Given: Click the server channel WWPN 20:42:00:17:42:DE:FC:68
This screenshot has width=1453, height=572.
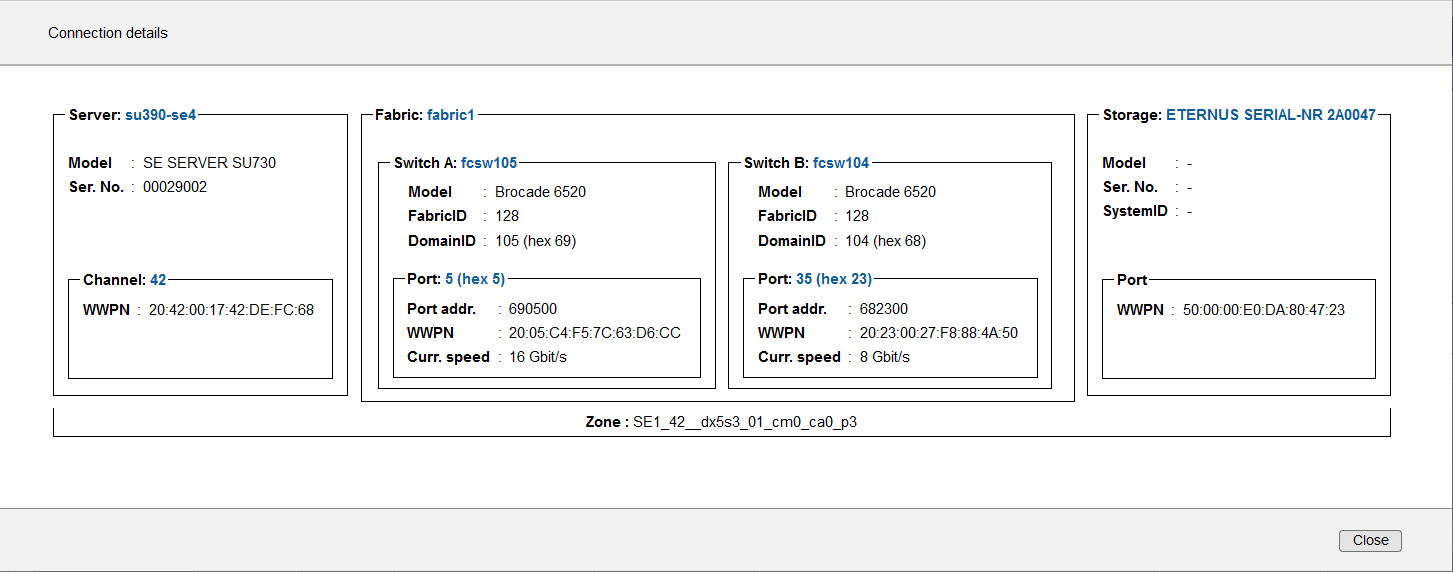Looking at the screenshot, I should pyautogui.click(x=231, y=310).
